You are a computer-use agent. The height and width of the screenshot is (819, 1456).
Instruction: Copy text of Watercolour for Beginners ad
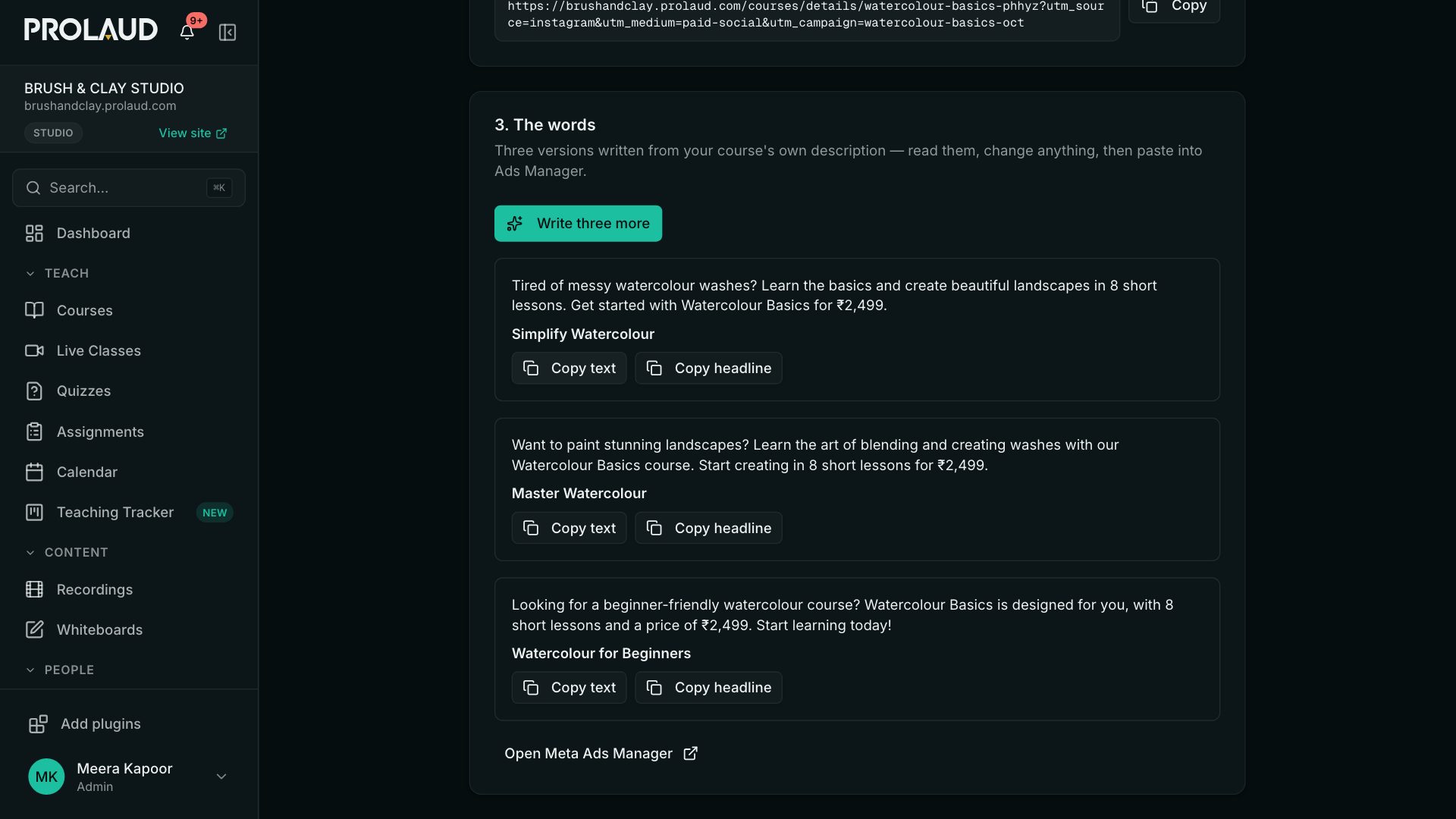click(569, 687)
